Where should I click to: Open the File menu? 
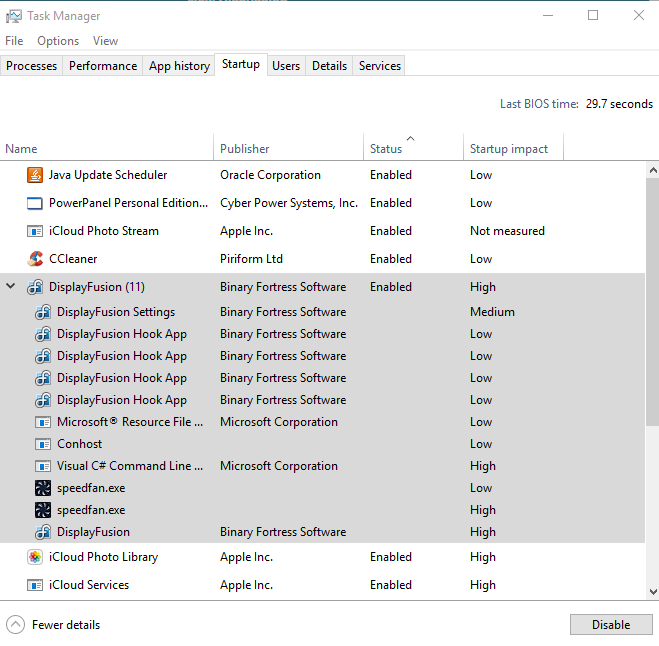pos(14,41)
